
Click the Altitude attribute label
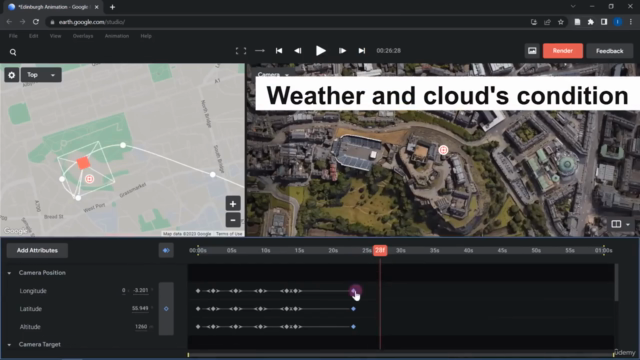point(30,327)
